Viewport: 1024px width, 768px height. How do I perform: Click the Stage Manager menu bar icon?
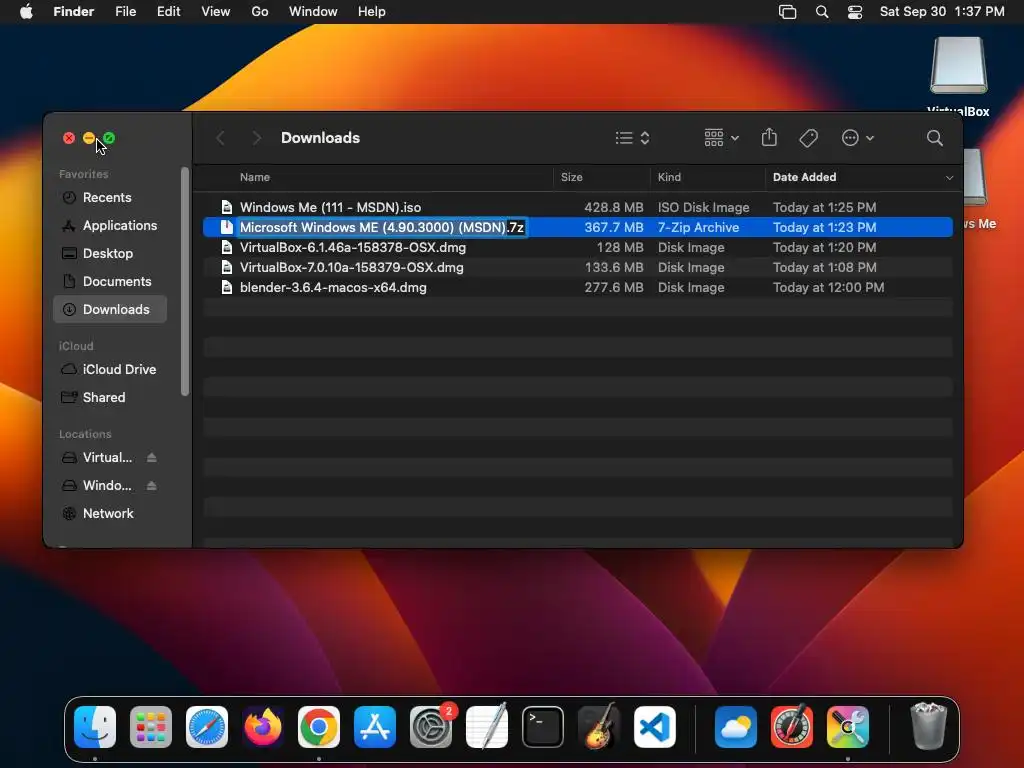pyautogui.click(x=788, y=12)
